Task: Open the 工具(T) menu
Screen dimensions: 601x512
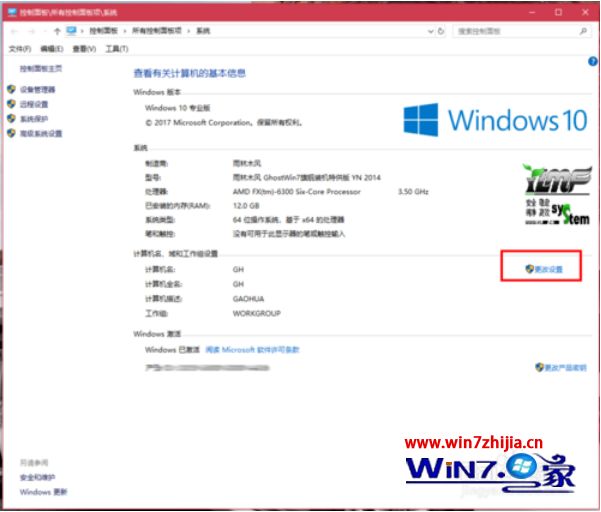Action: point(117,49)
